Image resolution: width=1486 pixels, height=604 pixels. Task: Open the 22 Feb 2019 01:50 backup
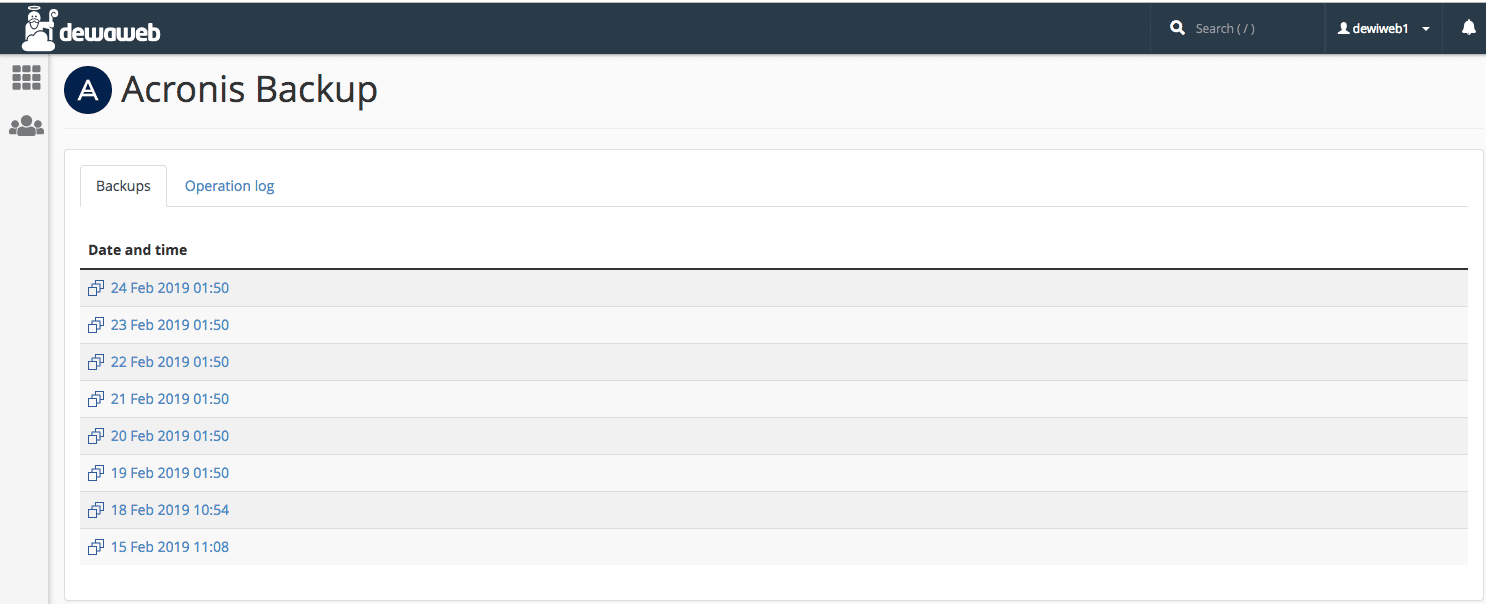170,362
